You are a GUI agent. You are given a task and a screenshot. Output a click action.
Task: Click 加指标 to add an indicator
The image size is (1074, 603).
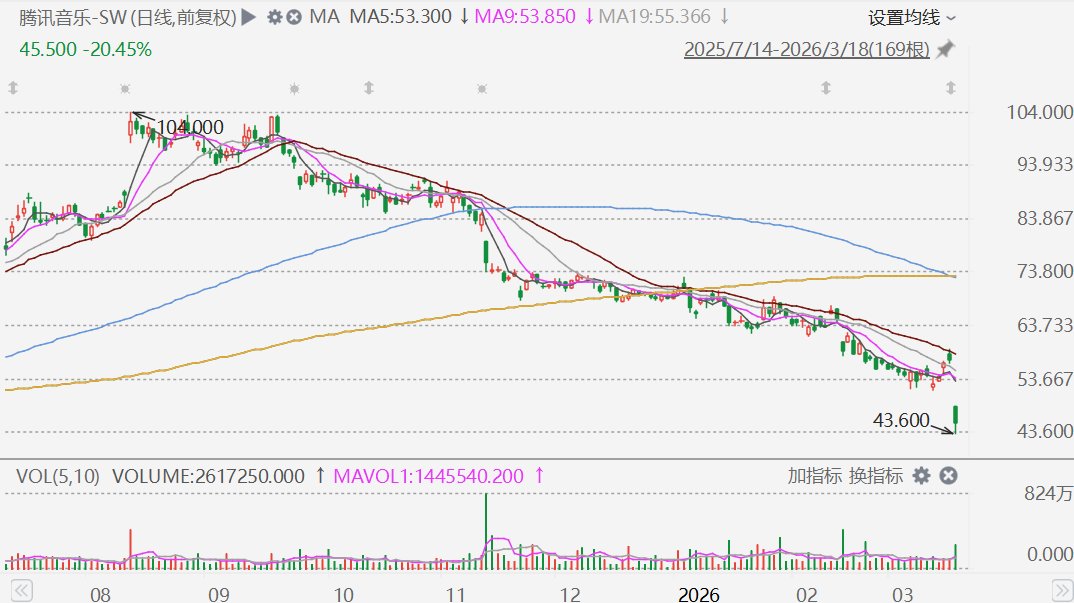[814, 476]
